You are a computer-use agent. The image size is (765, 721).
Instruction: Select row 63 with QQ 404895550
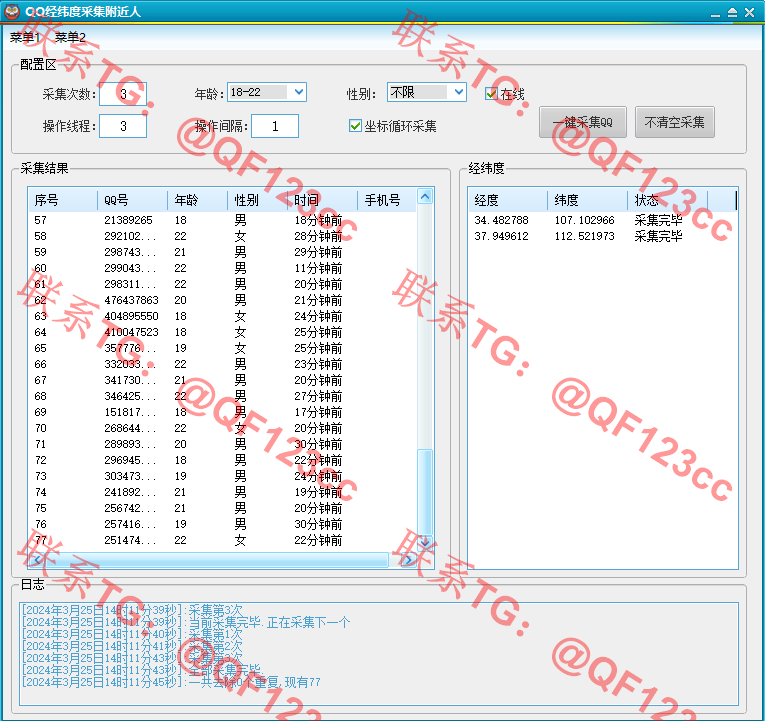pos(222,316)
